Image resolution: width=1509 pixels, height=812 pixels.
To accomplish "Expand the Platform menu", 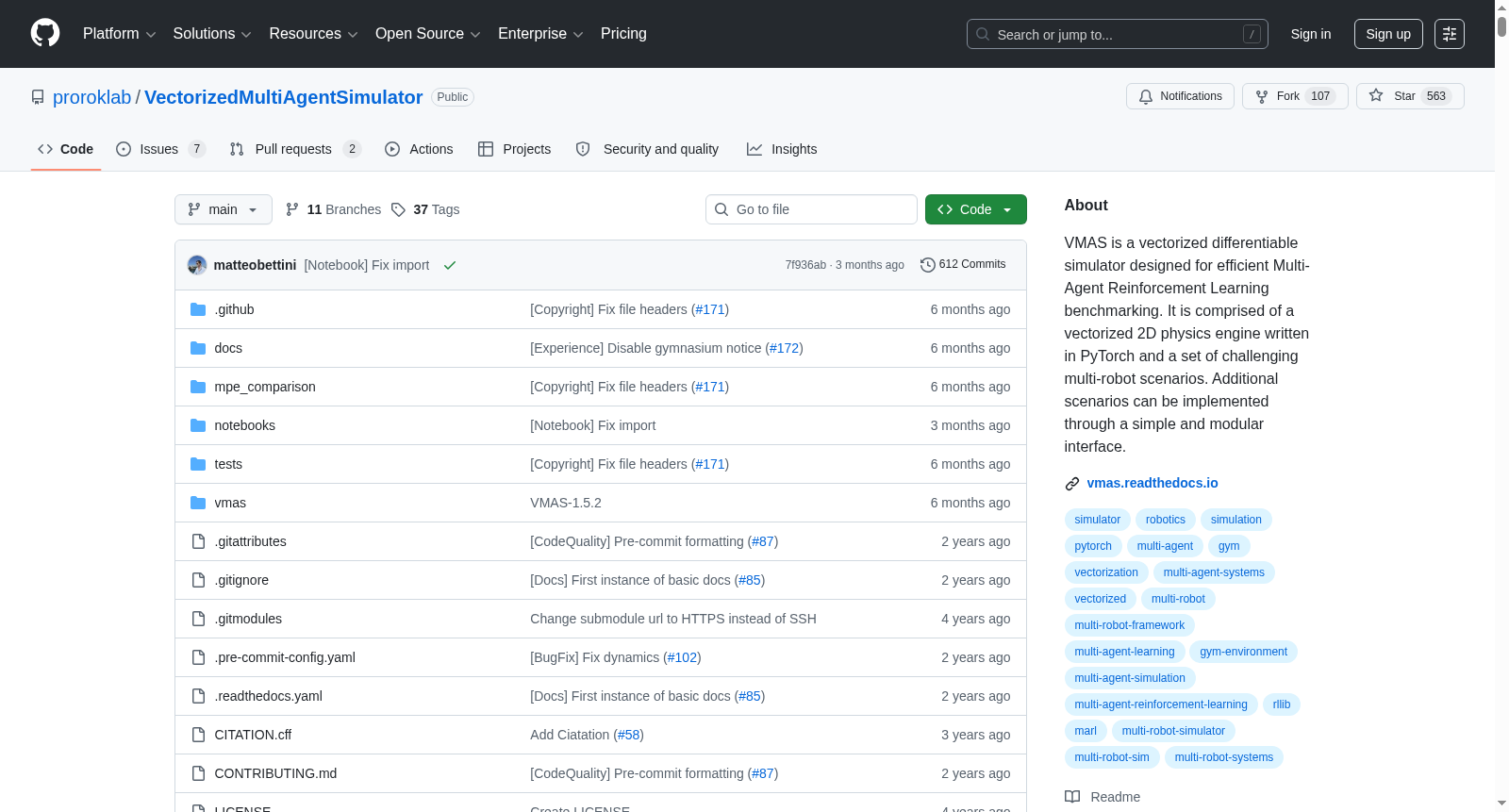I will click(x=119, y=34).
